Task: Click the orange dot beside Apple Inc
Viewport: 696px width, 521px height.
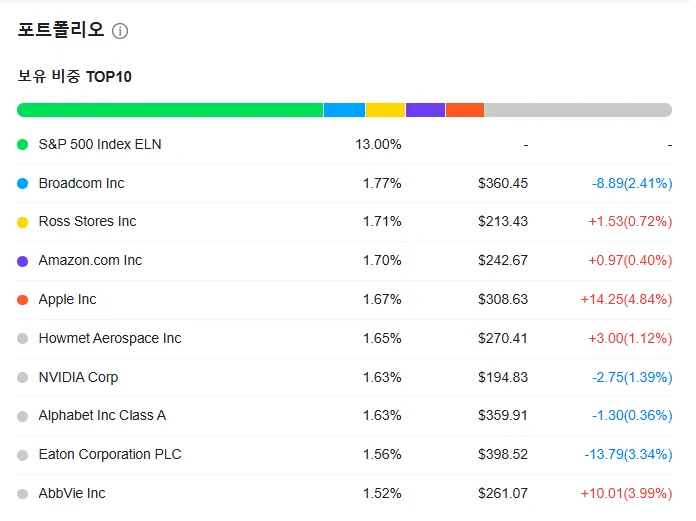Action: (x=23, y=300)
